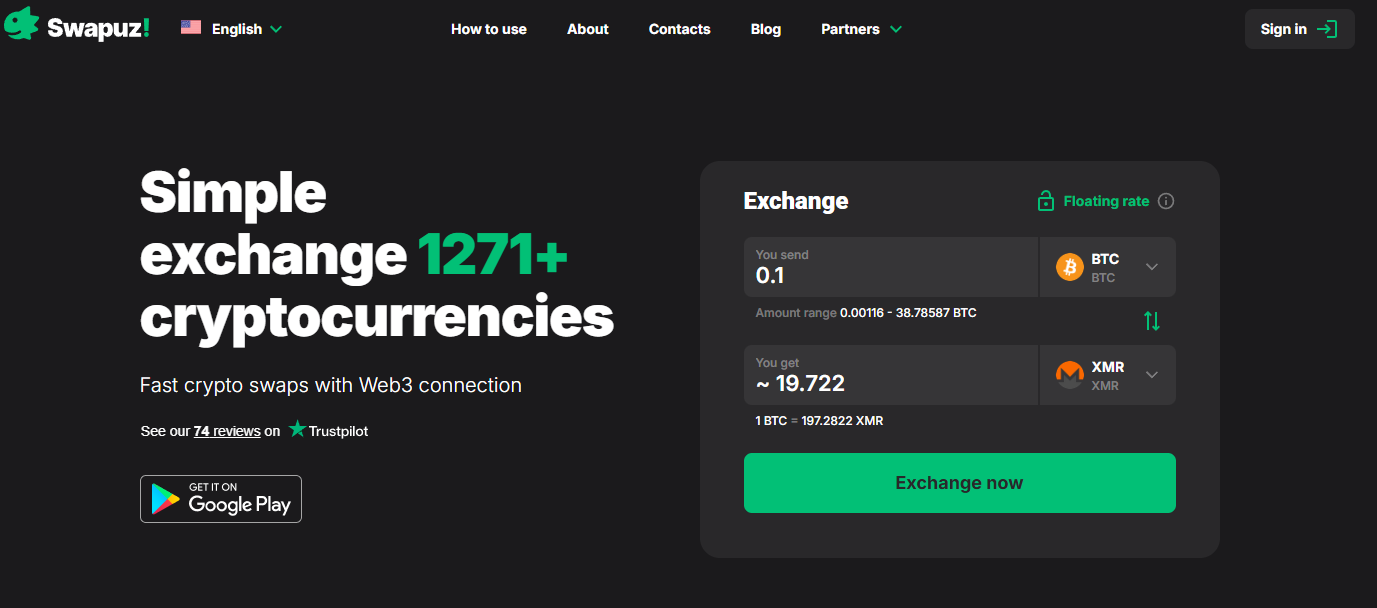Open the BTC currency dropdown

[x=1108, y=267]
